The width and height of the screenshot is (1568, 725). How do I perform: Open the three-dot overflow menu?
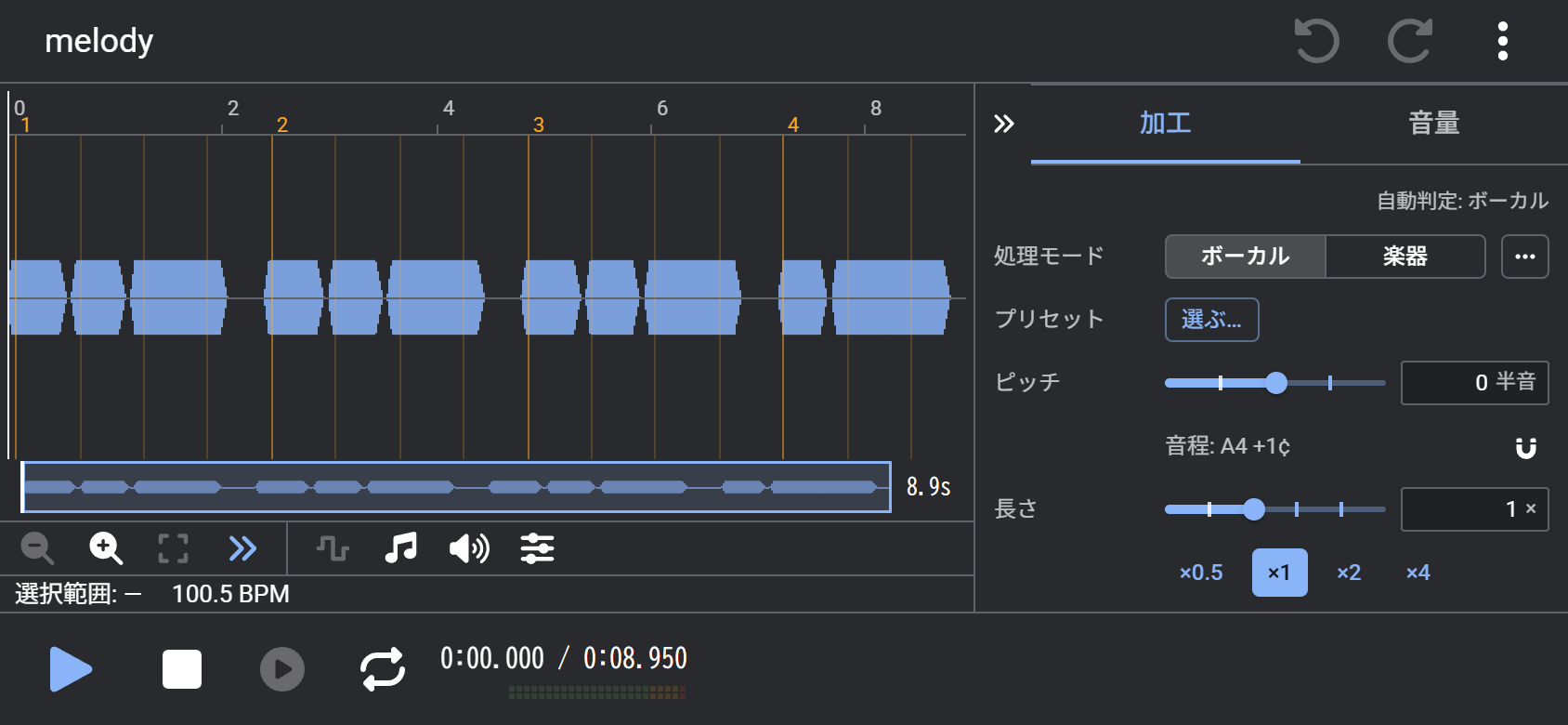click(x=1503, y=41)
